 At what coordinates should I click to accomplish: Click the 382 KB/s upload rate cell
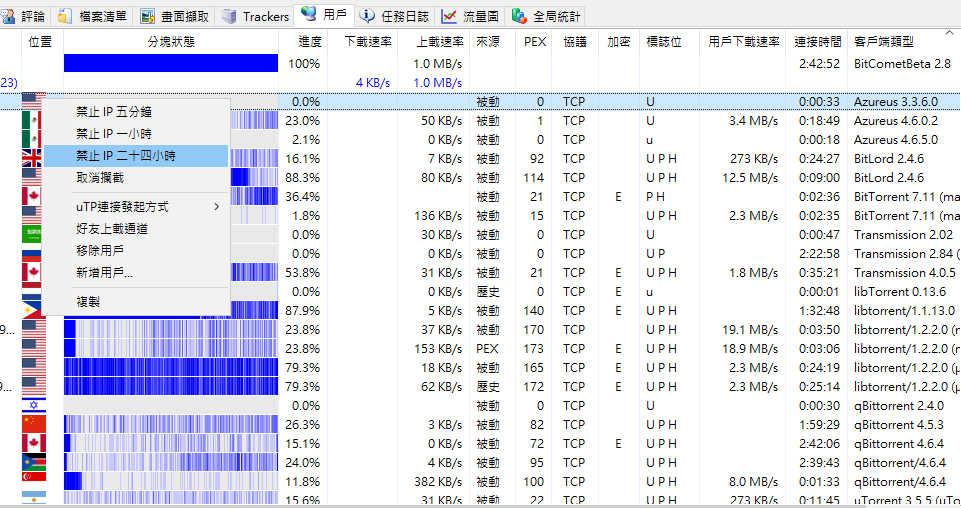438,482
